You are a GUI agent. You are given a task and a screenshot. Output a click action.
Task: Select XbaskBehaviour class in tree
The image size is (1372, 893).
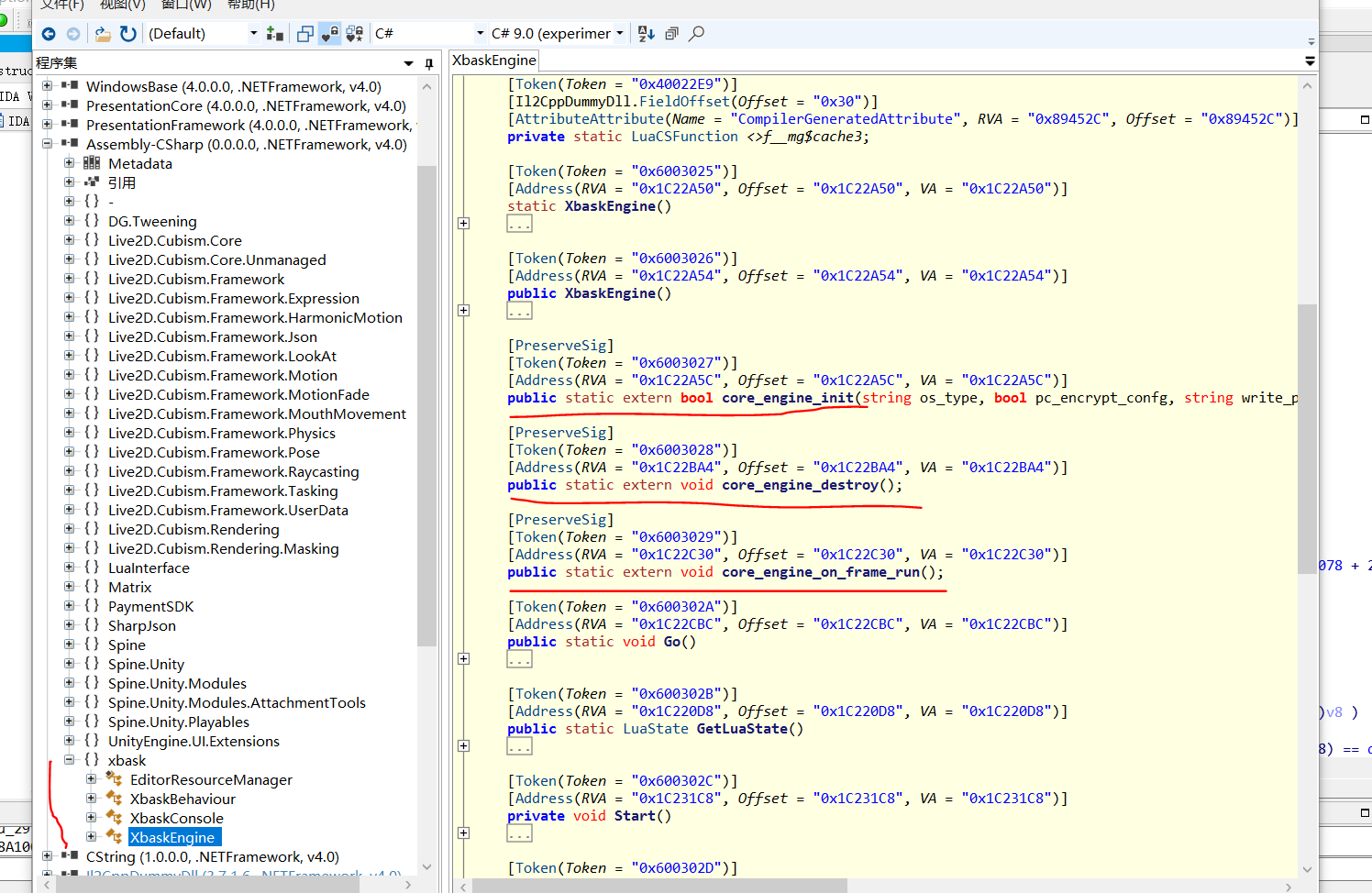pos(183,799)
